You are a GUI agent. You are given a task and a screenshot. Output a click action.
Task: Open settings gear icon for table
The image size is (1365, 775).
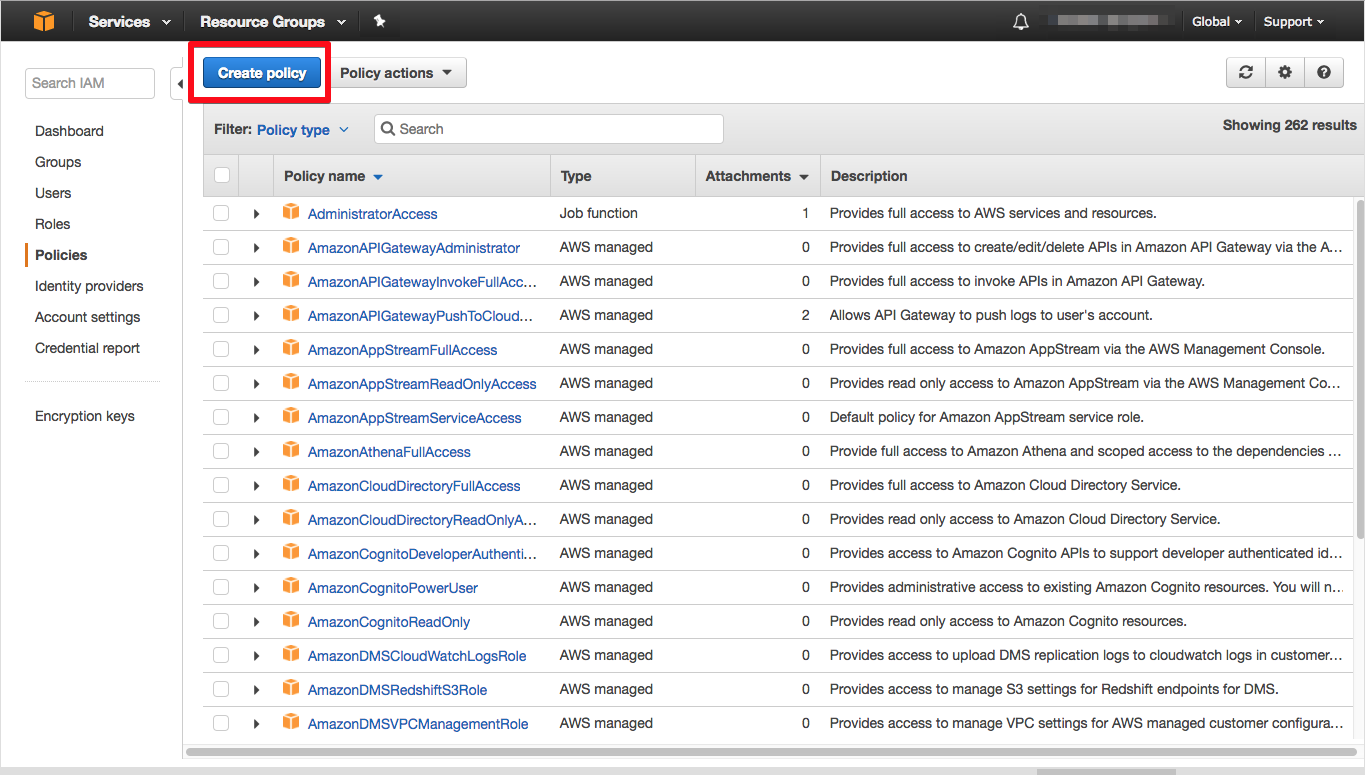click(x=1285, y=72)
